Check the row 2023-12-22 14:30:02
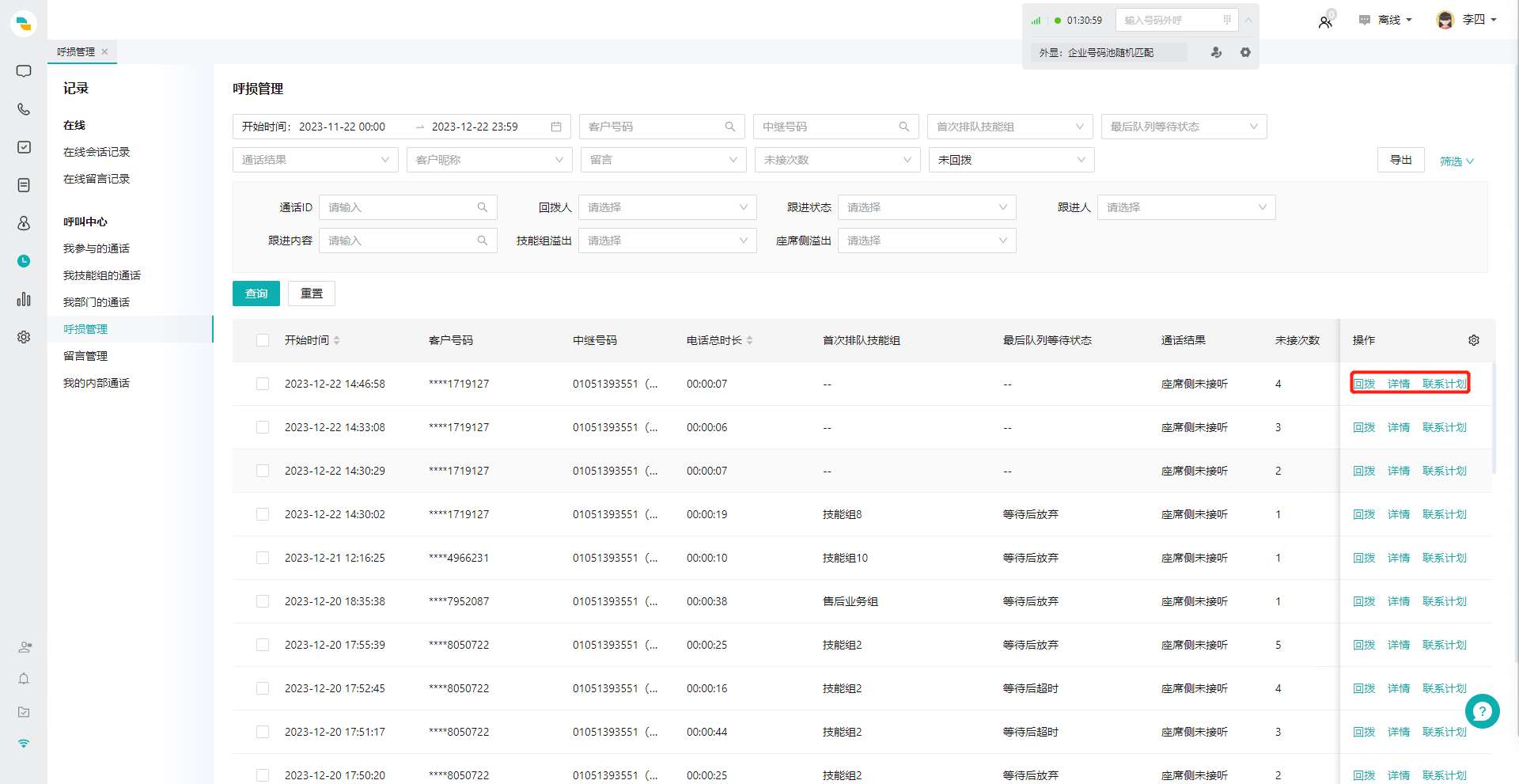Image resolution: width=1519 pixels, height=784 pixels. pos(263,514)
